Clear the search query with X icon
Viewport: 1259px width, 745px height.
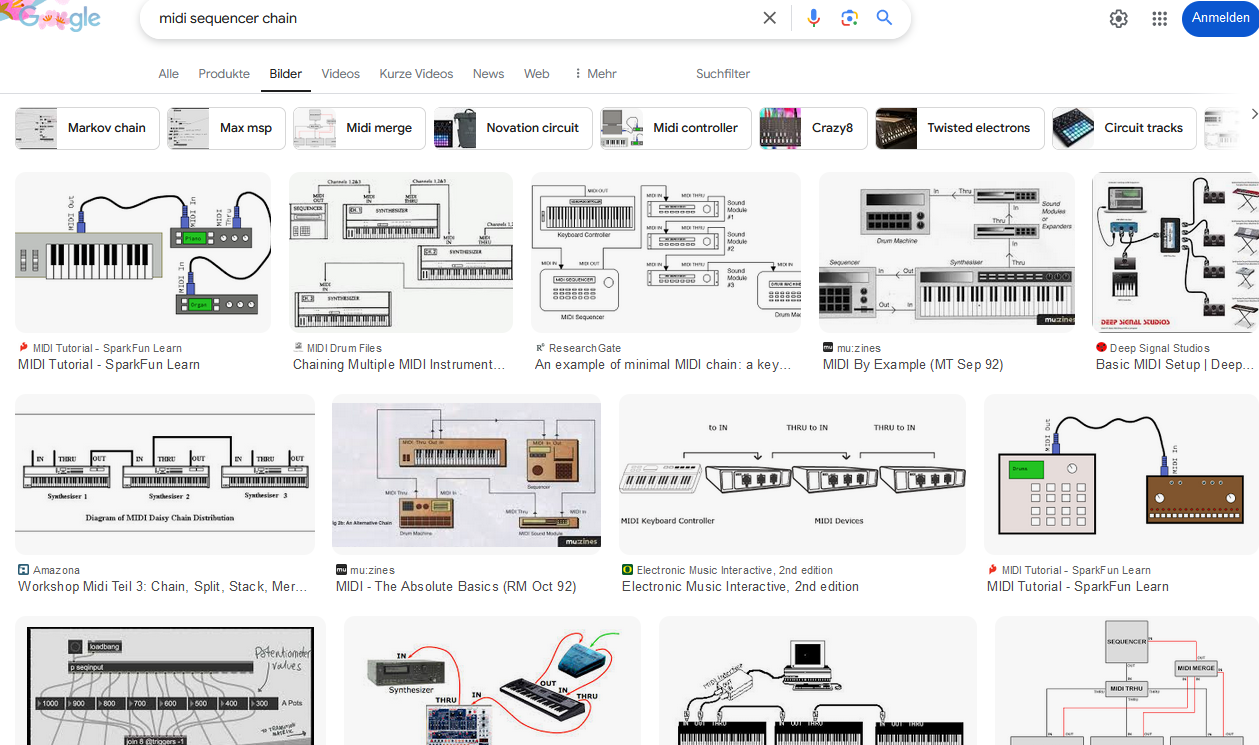point(769,18)
